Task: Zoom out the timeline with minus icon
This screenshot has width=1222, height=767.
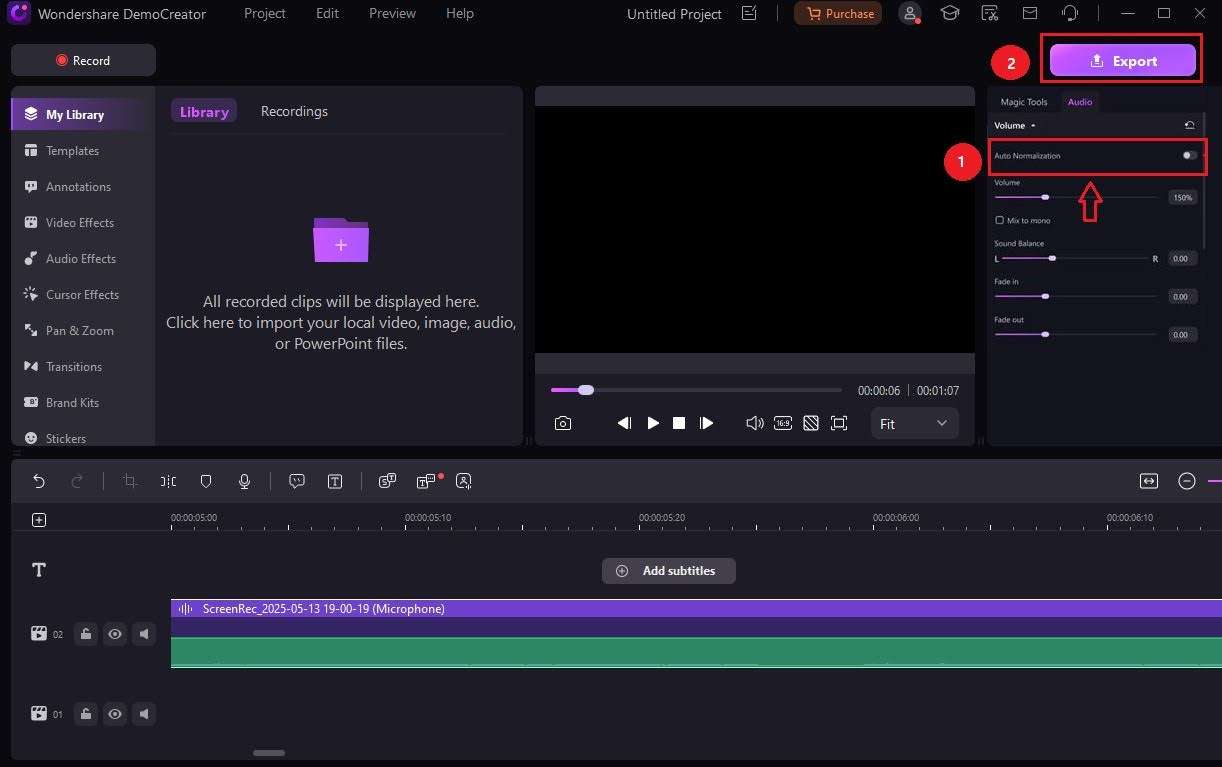Action: click(1187, 481)
